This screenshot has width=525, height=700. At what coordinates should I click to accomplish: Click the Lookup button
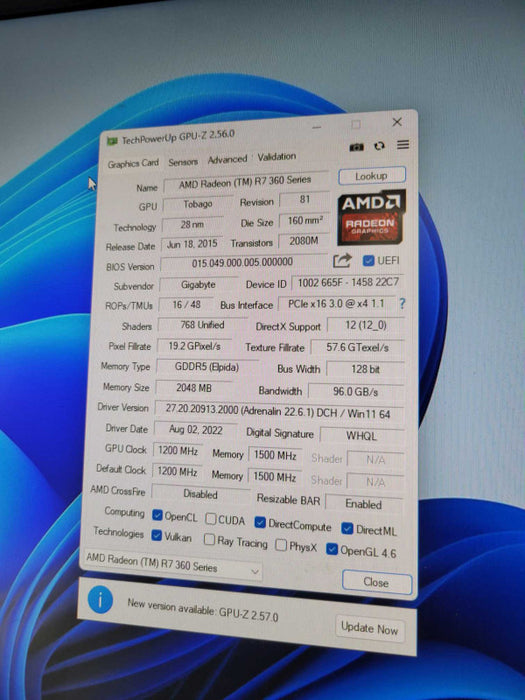372,176
